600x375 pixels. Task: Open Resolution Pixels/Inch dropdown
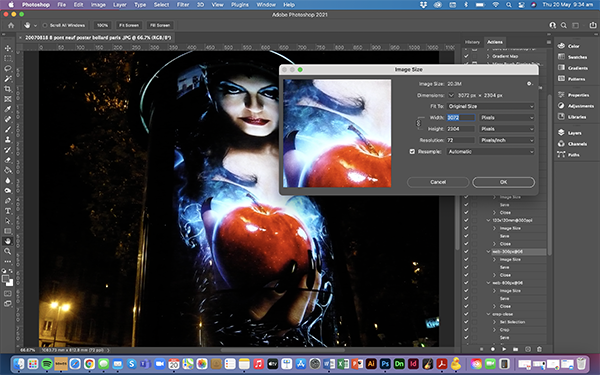click(507, 140)
